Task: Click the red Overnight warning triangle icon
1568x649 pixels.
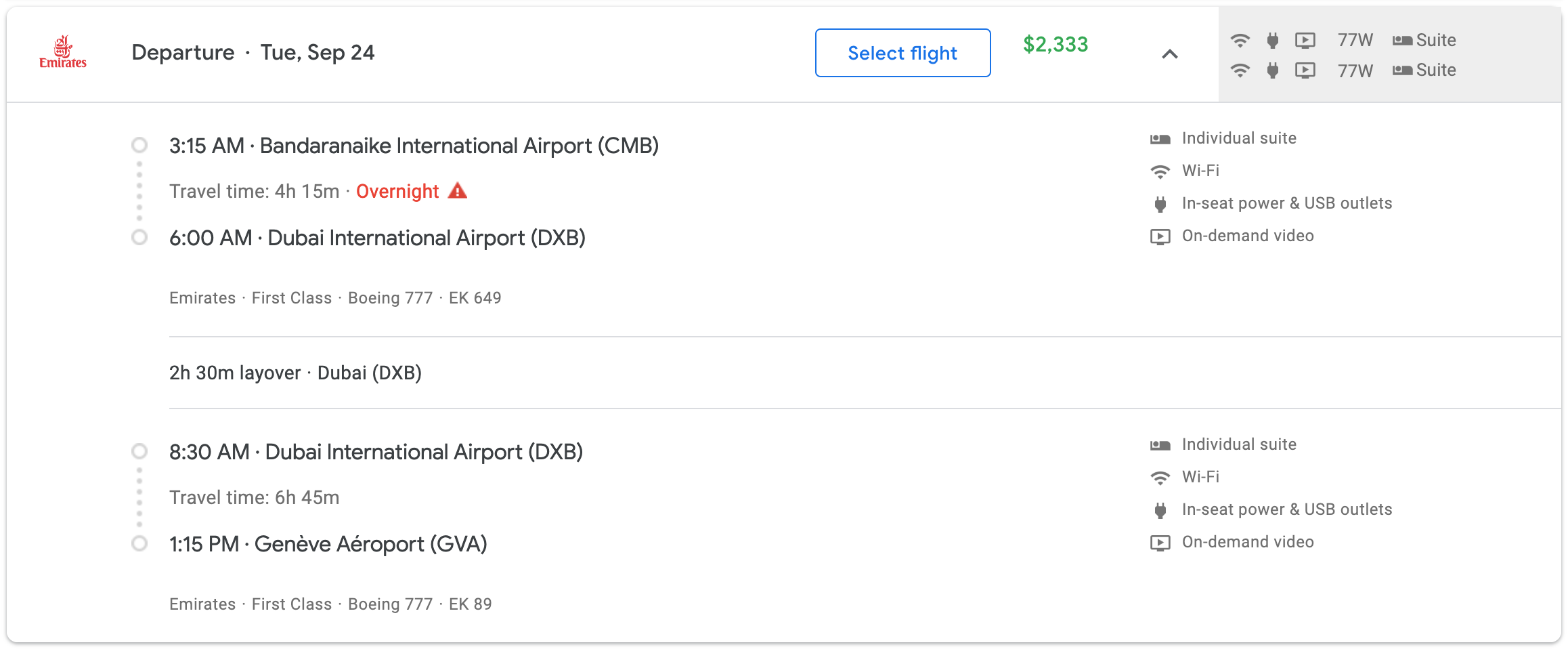Action: click(458, 191)
